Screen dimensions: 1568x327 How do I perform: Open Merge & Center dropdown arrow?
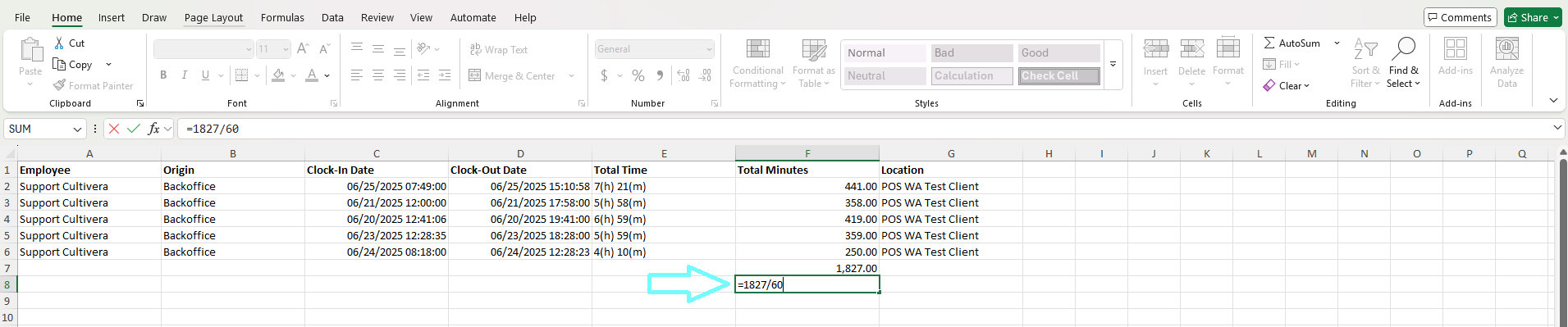pyautogui.click(x=571, y=75)
